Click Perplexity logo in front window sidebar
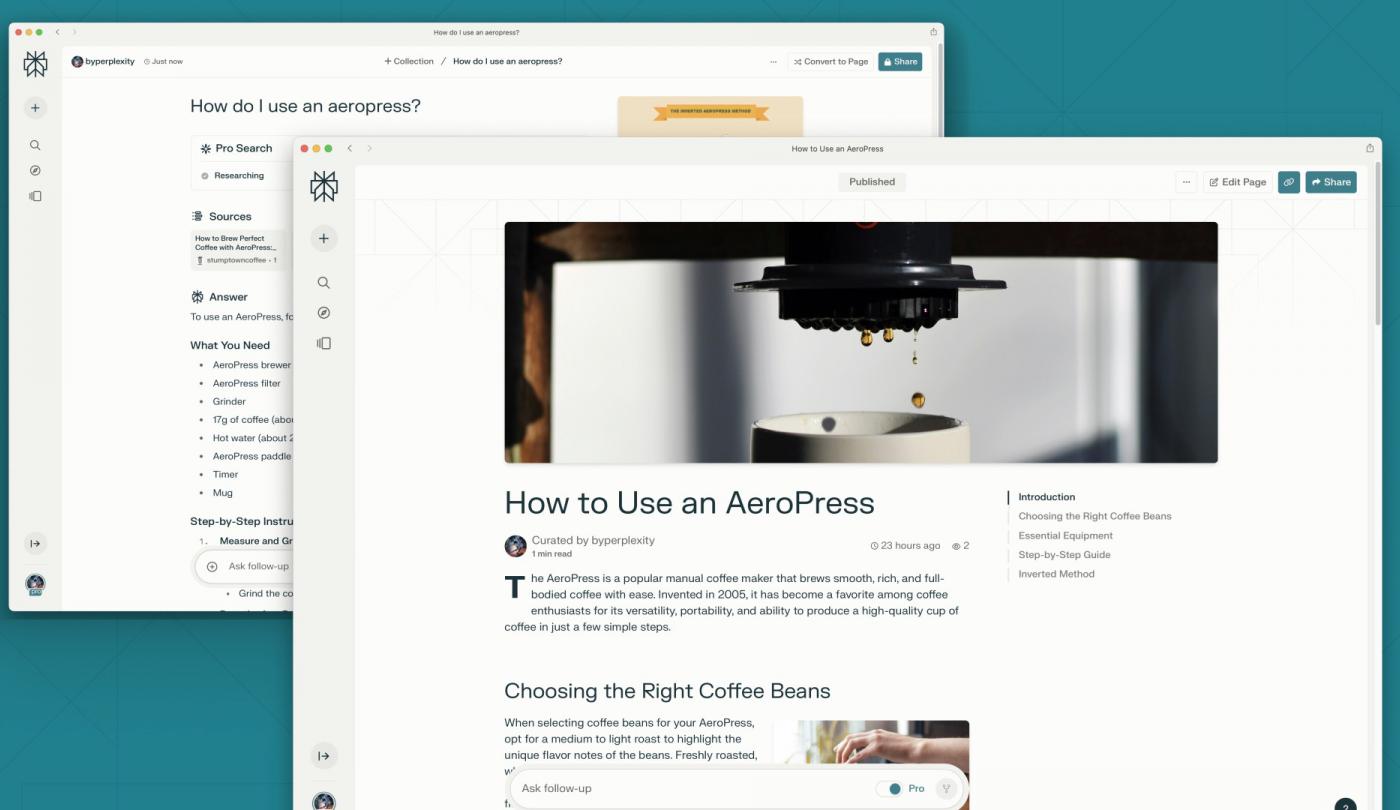 (324, 186)
